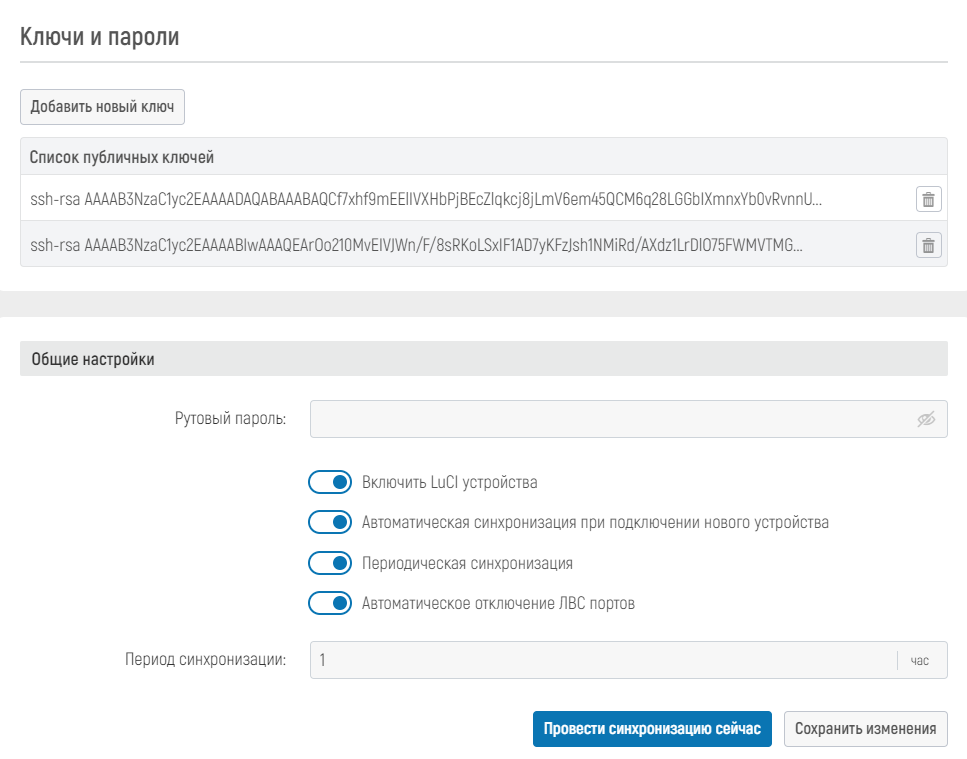The width and height of the screenshot is (967, 759).
Task: Disable automatic sync on new device connection
Action: click(x=331, y=523)
